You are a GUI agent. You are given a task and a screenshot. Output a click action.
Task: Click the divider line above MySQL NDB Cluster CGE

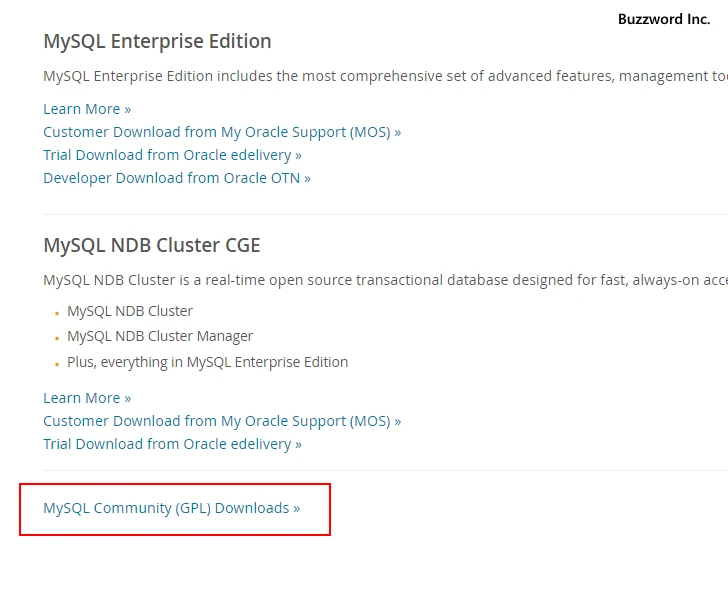click(x=380, y=214)
